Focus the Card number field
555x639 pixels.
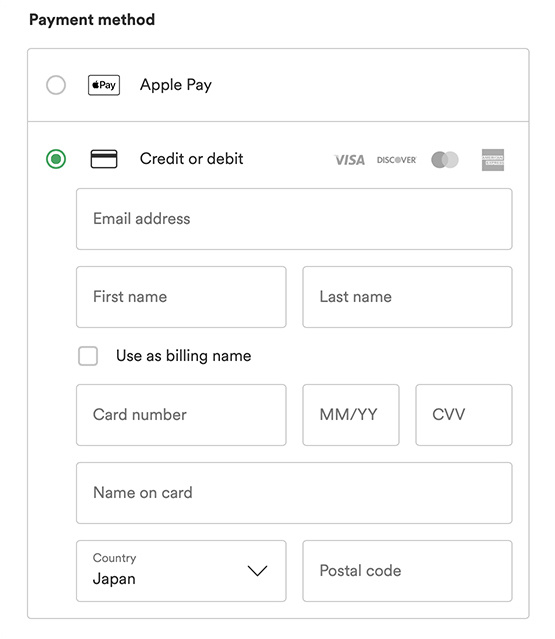(181, 415)
